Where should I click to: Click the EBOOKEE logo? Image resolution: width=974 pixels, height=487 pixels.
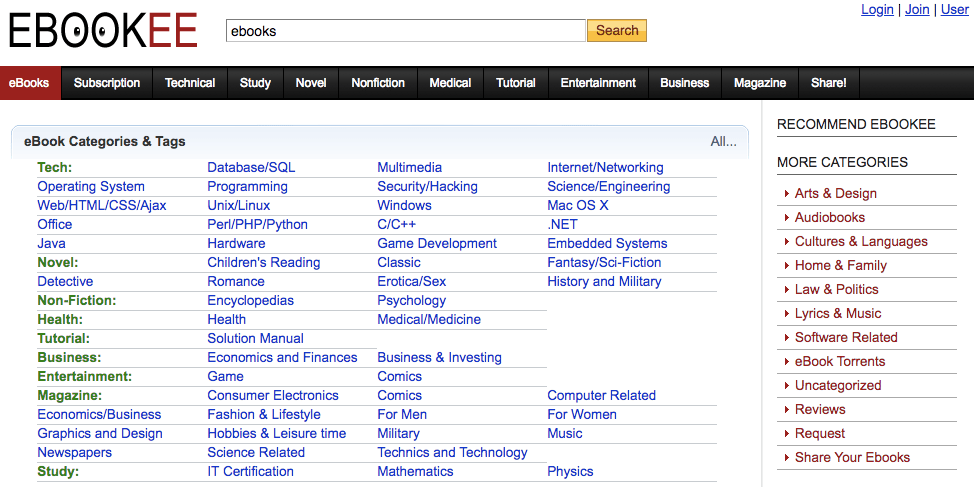coord(103,30)
